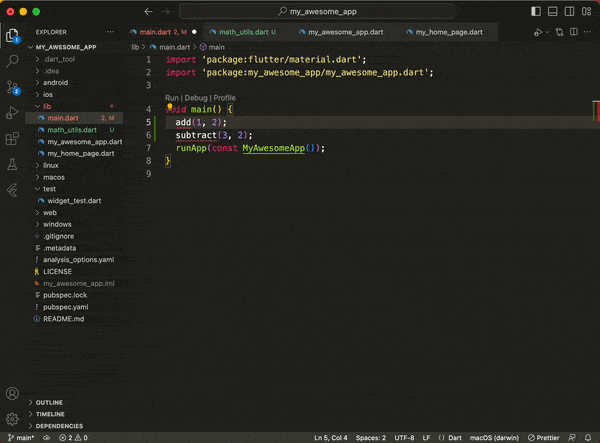Click the Run code lens link
600x443 pixels.
pos(172,98)
